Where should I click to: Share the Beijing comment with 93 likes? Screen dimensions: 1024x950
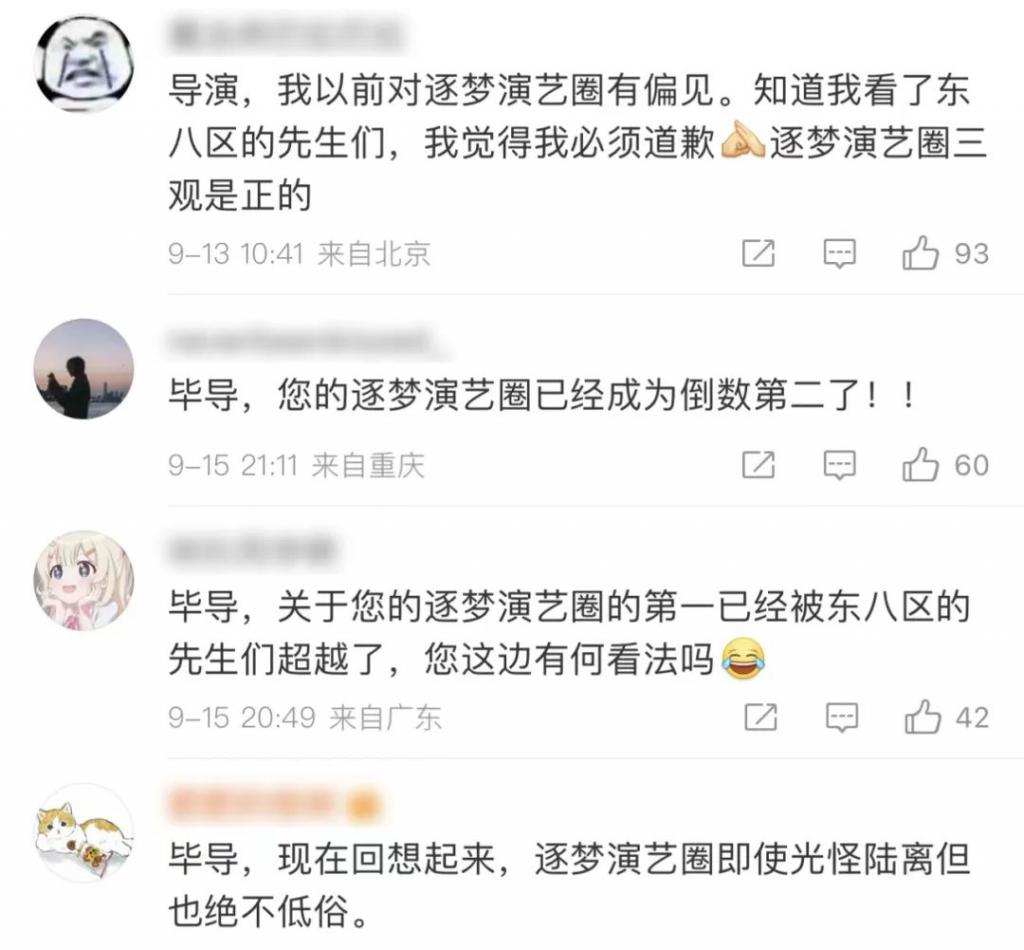point(758,253)
